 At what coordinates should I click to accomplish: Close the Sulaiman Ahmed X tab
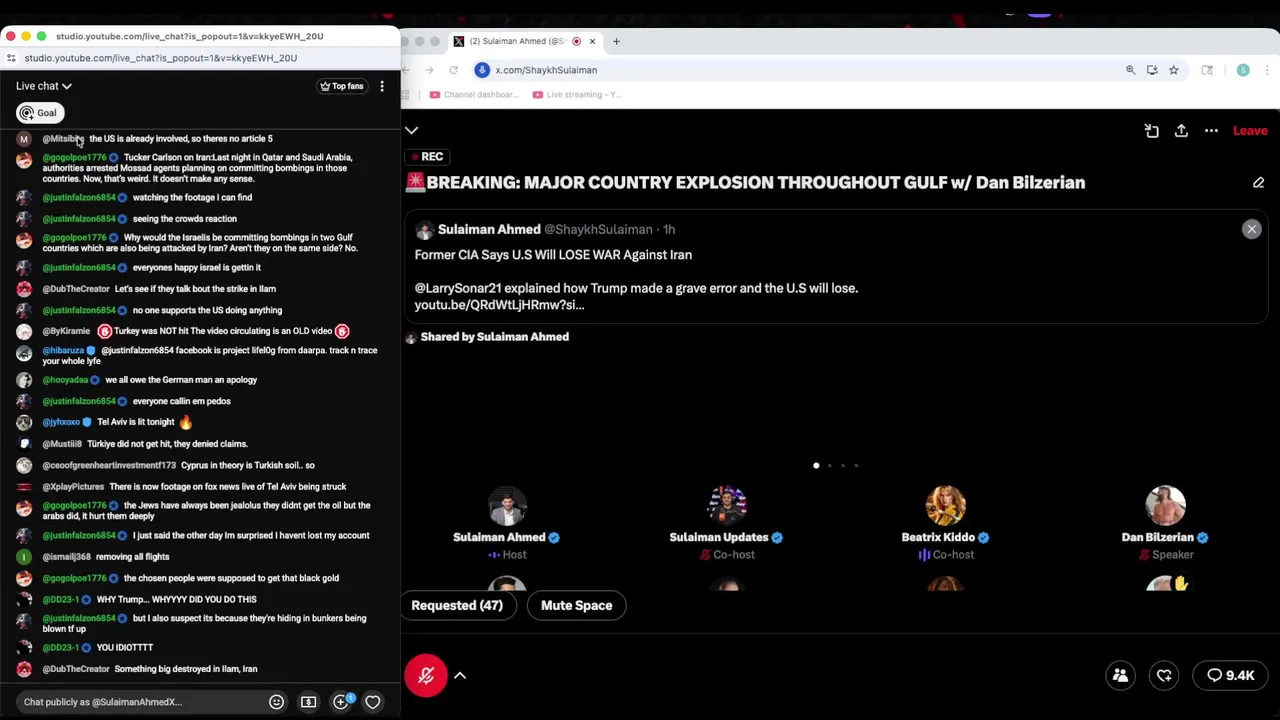click(x=592, y=41)
